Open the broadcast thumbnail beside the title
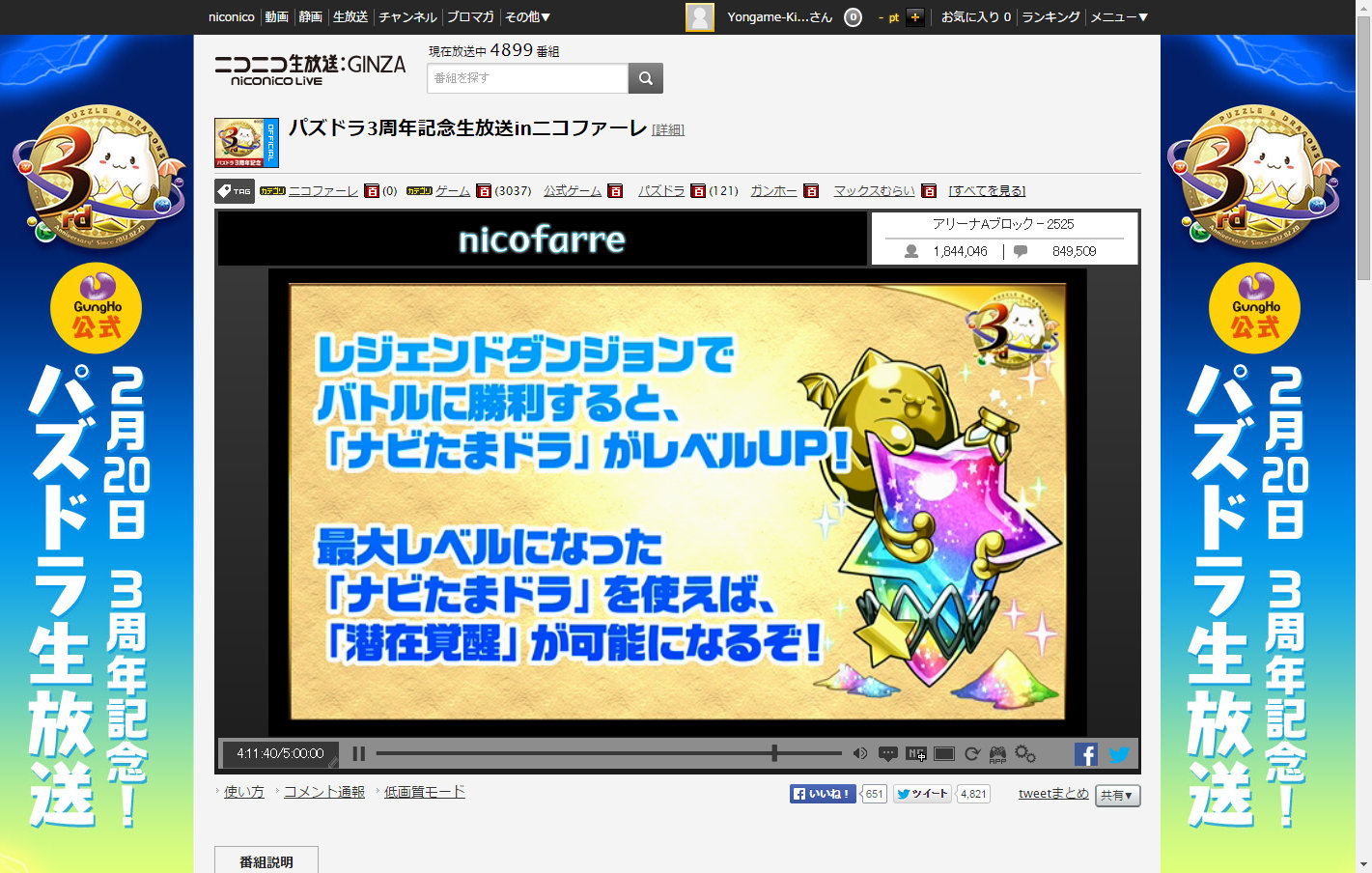The image size is (1372, 873). coord(246,143)
